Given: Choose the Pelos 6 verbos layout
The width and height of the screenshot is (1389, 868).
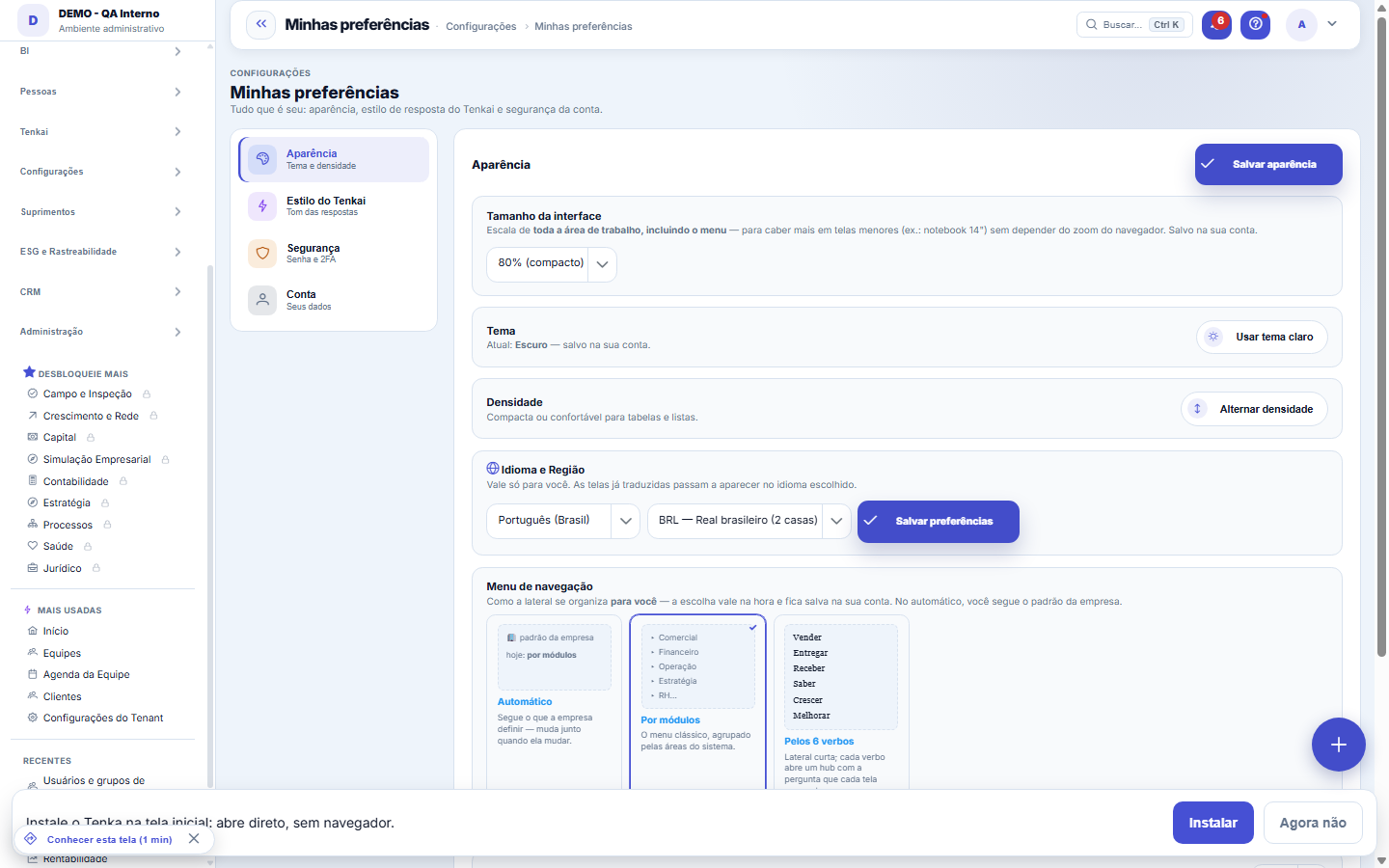Looking at the screenshot, I should [x=841, y=702].
